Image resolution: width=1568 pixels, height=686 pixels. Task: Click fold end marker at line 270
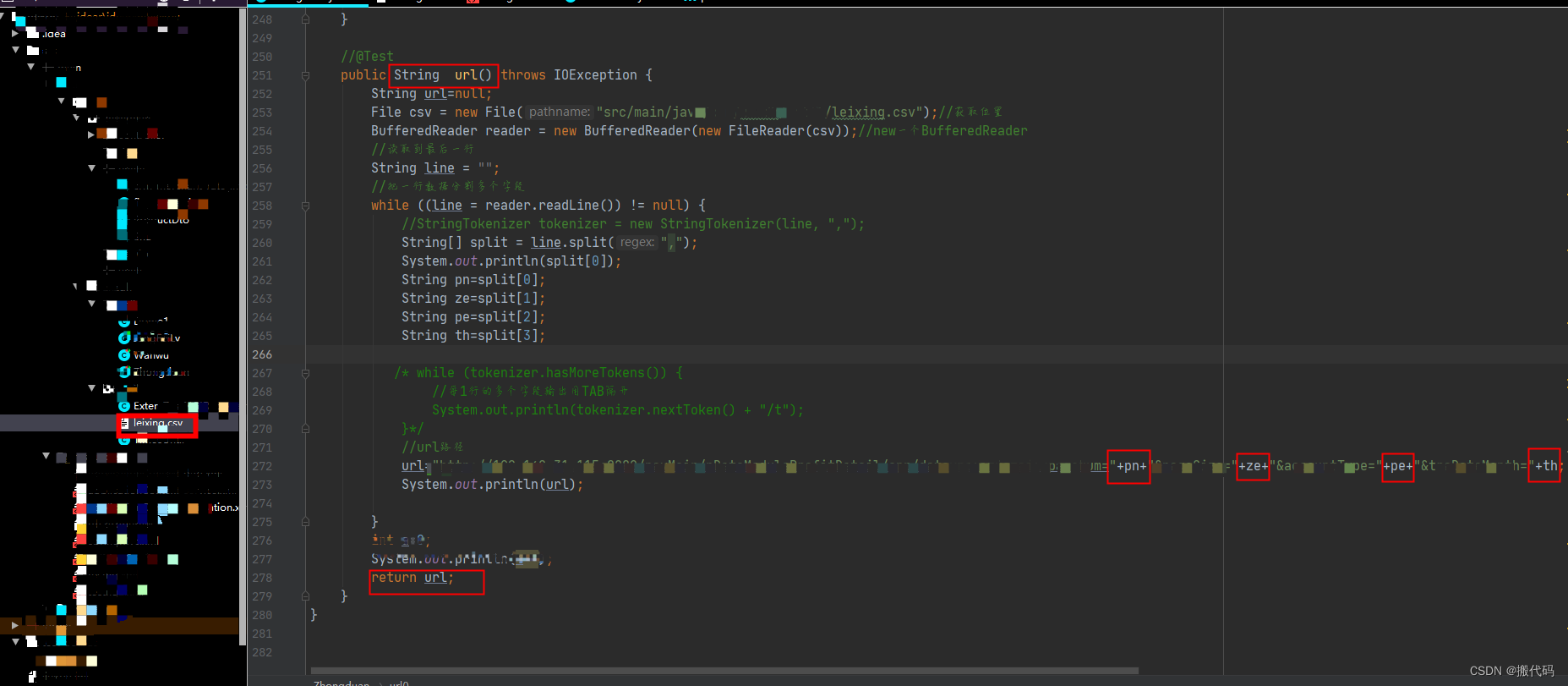click(305, 429)
